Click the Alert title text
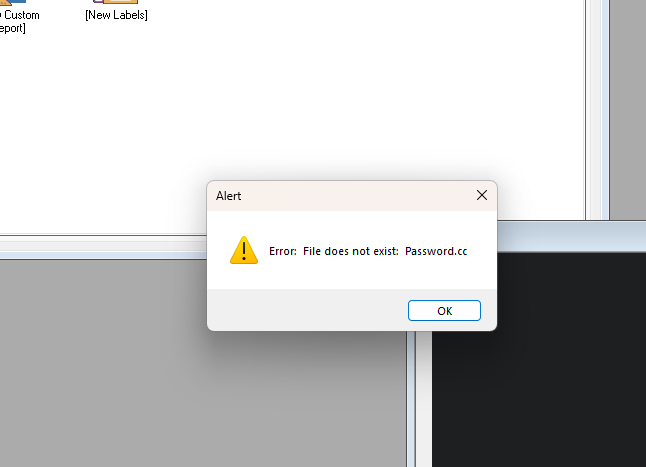 [x=229, y=196]
